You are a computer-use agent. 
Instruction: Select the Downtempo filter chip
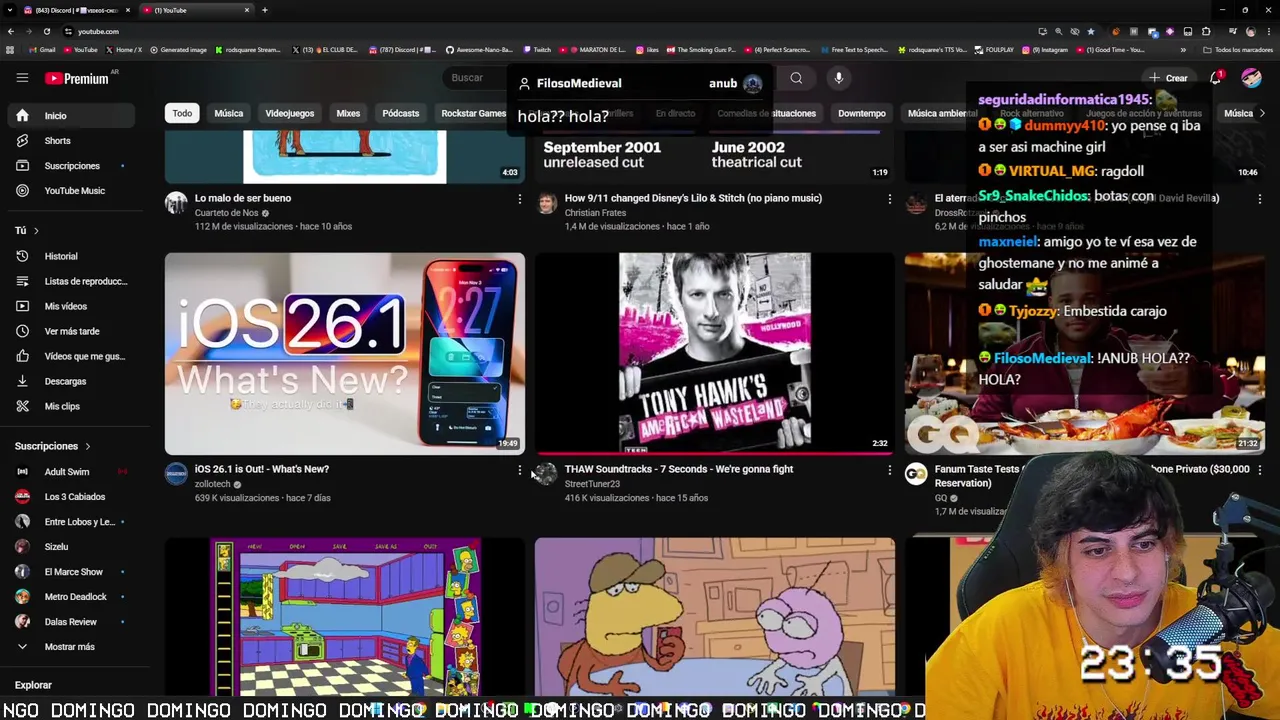coord(862,113)
